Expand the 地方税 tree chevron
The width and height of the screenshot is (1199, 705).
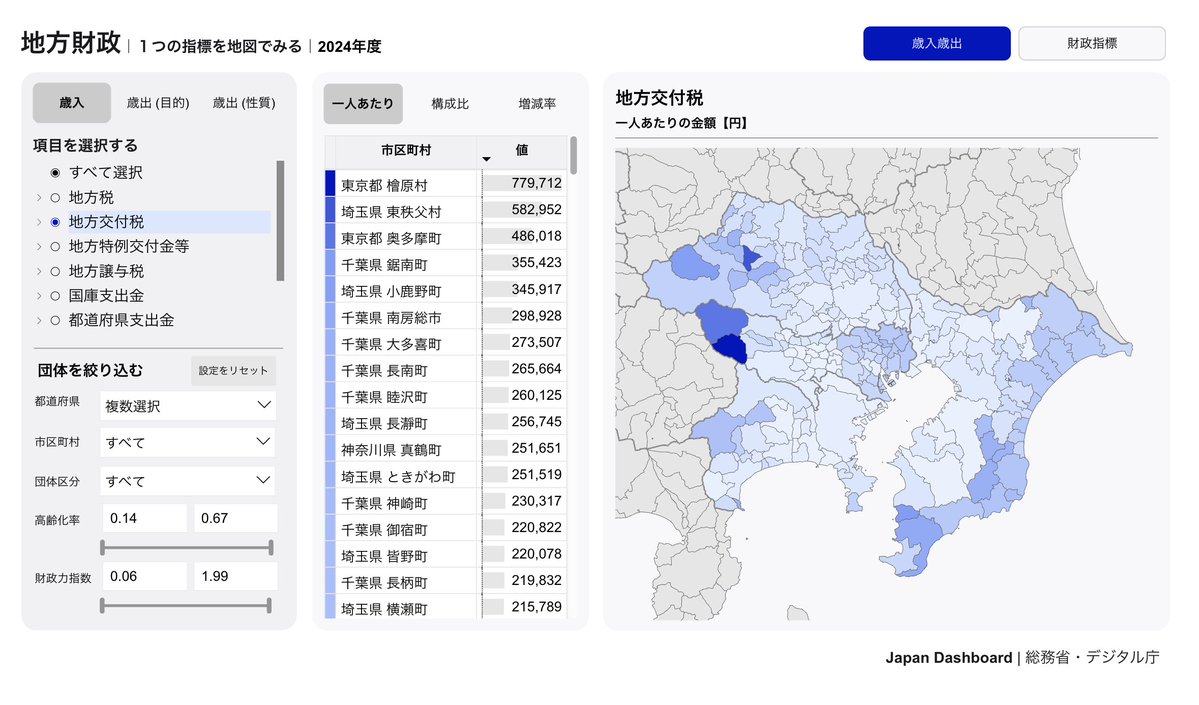[39, 197]
